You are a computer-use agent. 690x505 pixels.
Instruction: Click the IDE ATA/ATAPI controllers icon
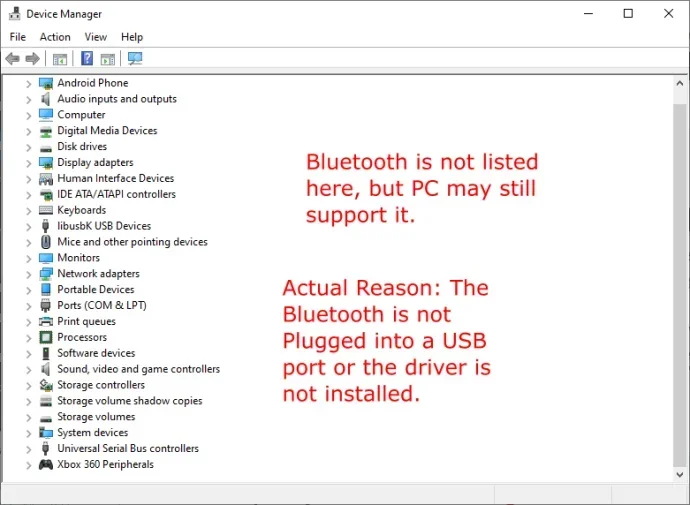point(46,194)
